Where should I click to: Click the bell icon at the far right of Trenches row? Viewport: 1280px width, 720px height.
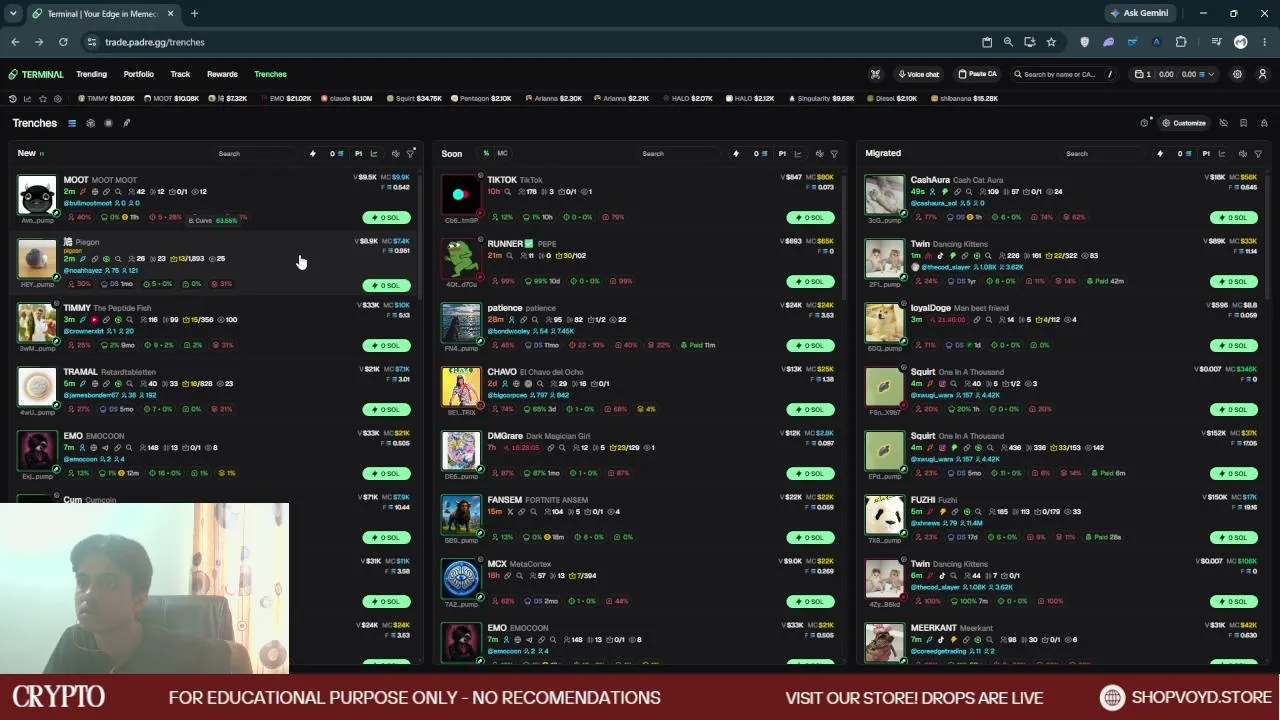point(1264,123)
